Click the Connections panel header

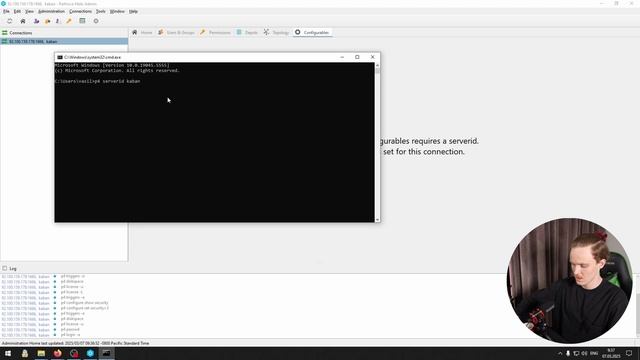[64, 33]
